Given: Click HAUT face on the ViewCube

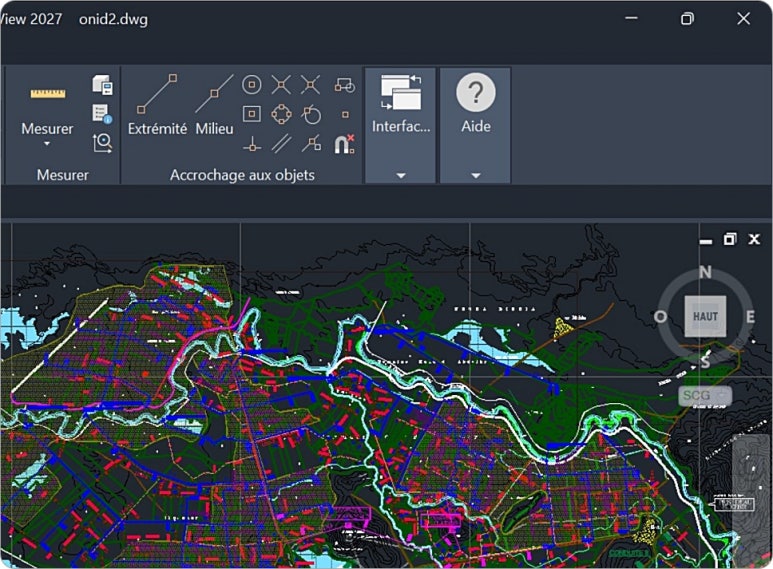Looking at the screenshot, I should 705,316.
